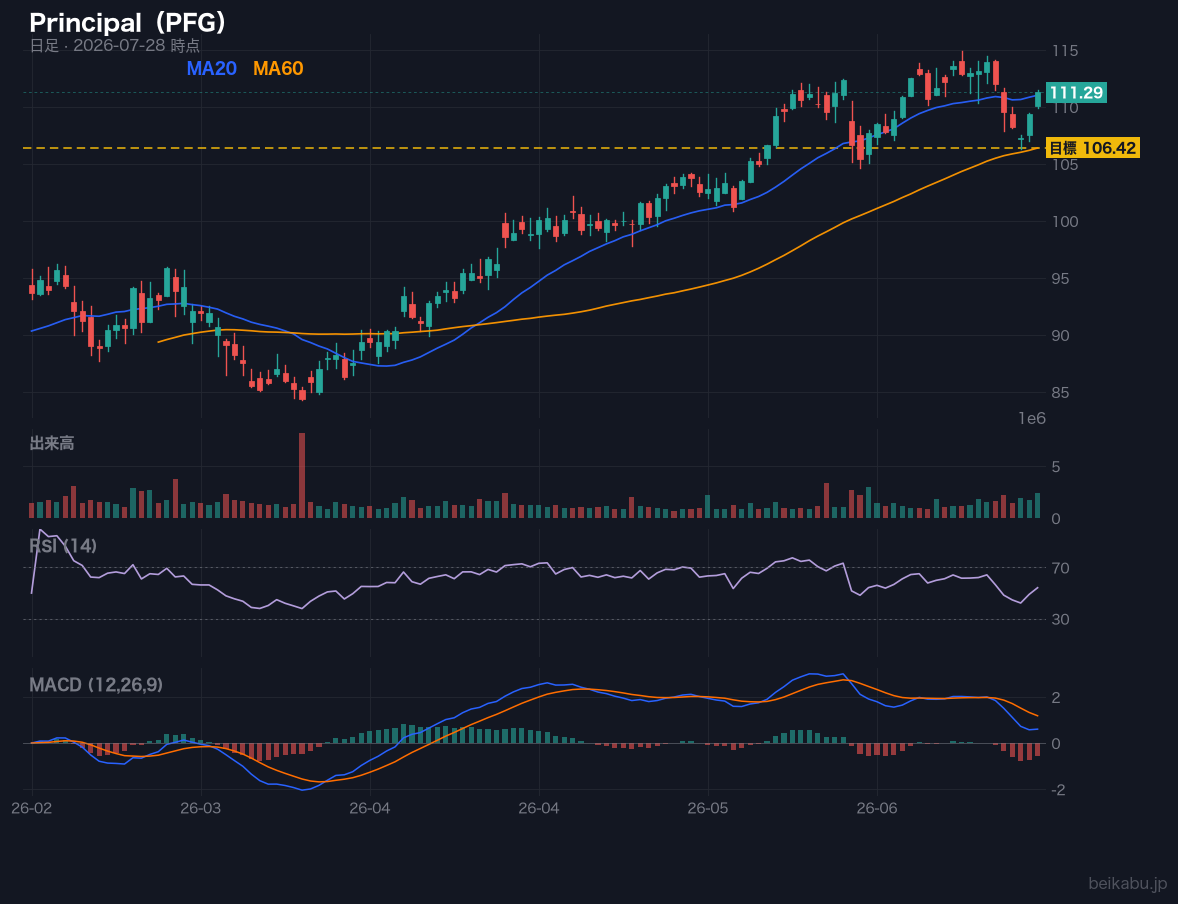Click the 目標 106.42 target price tag
The width and height of the screenshot is (1178, 904).
tap(1092, 148)
